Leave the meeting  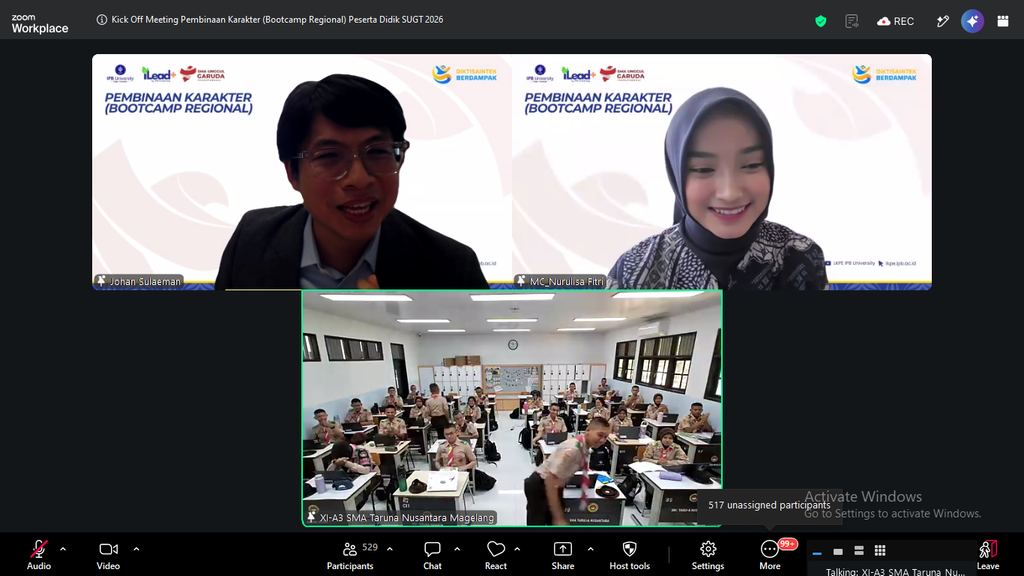[x=988, y=555]
